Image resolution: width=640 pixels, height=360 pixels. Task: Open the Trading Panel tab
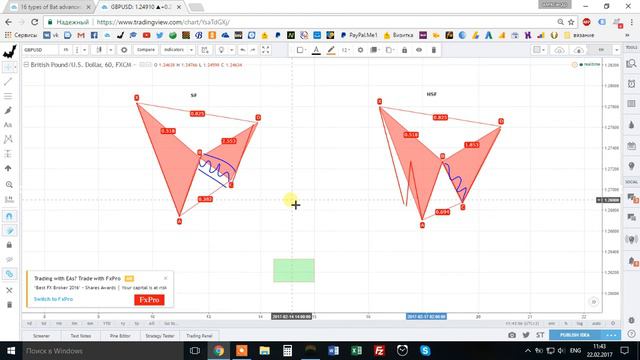point(199,336)
